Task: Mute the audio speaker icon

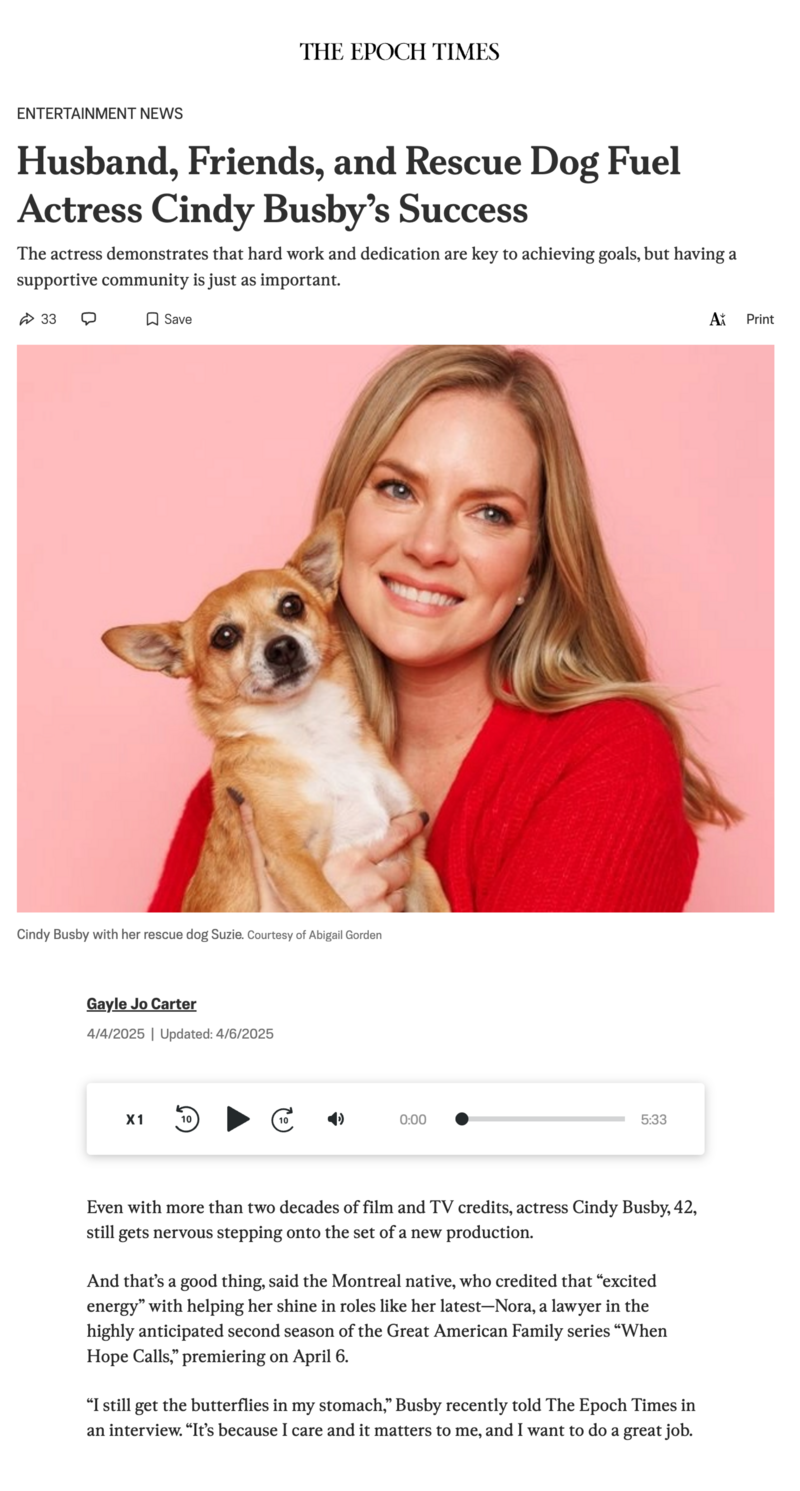Action: tap(336, 1119)
